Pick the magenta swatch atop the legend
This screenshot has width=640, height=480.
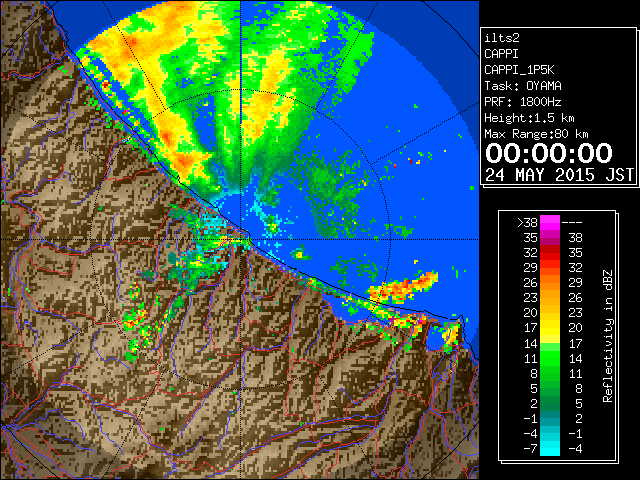tap(550, 223)
